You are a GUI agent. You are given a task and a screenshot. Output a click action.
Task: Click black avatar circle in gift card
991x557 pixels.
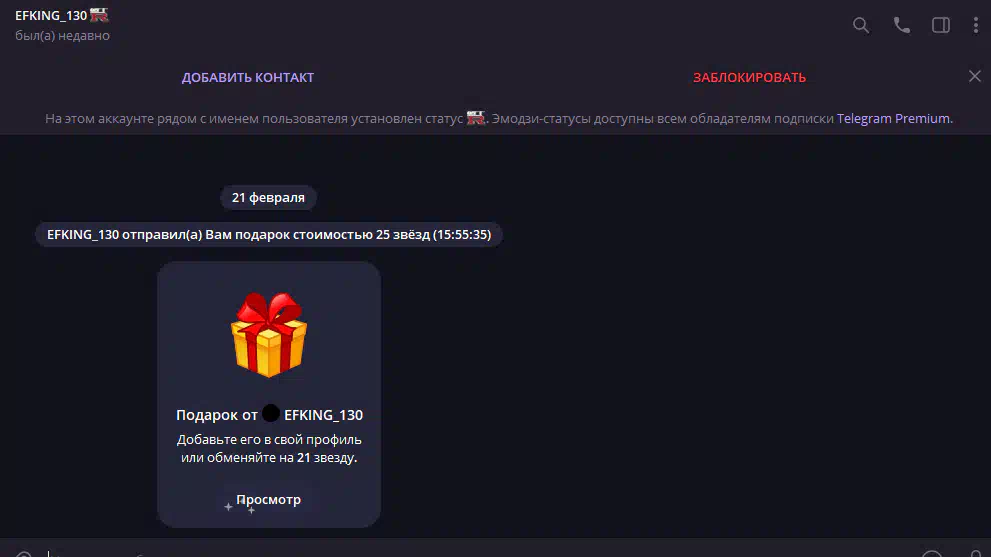click(x=271, y=413)
